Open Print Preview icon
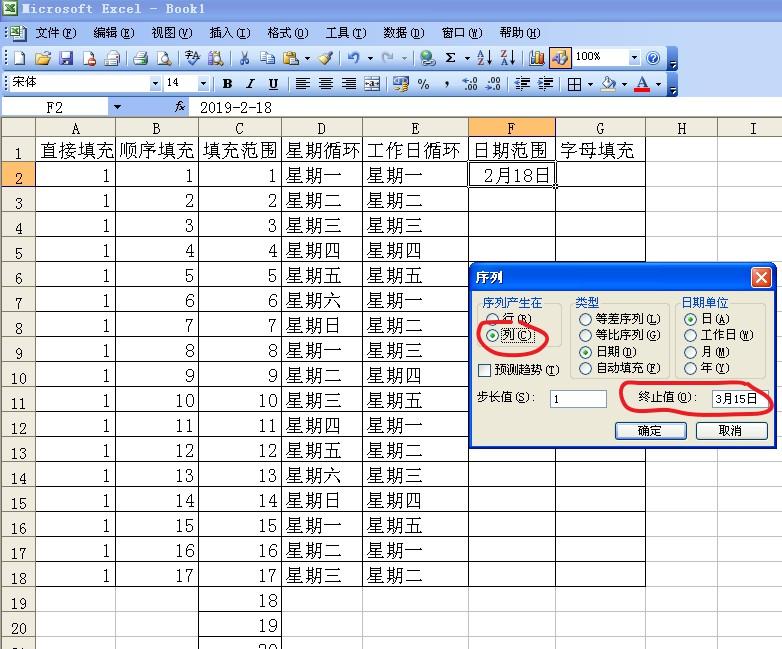This screenshot has height=649, width=782. (164, 58)
